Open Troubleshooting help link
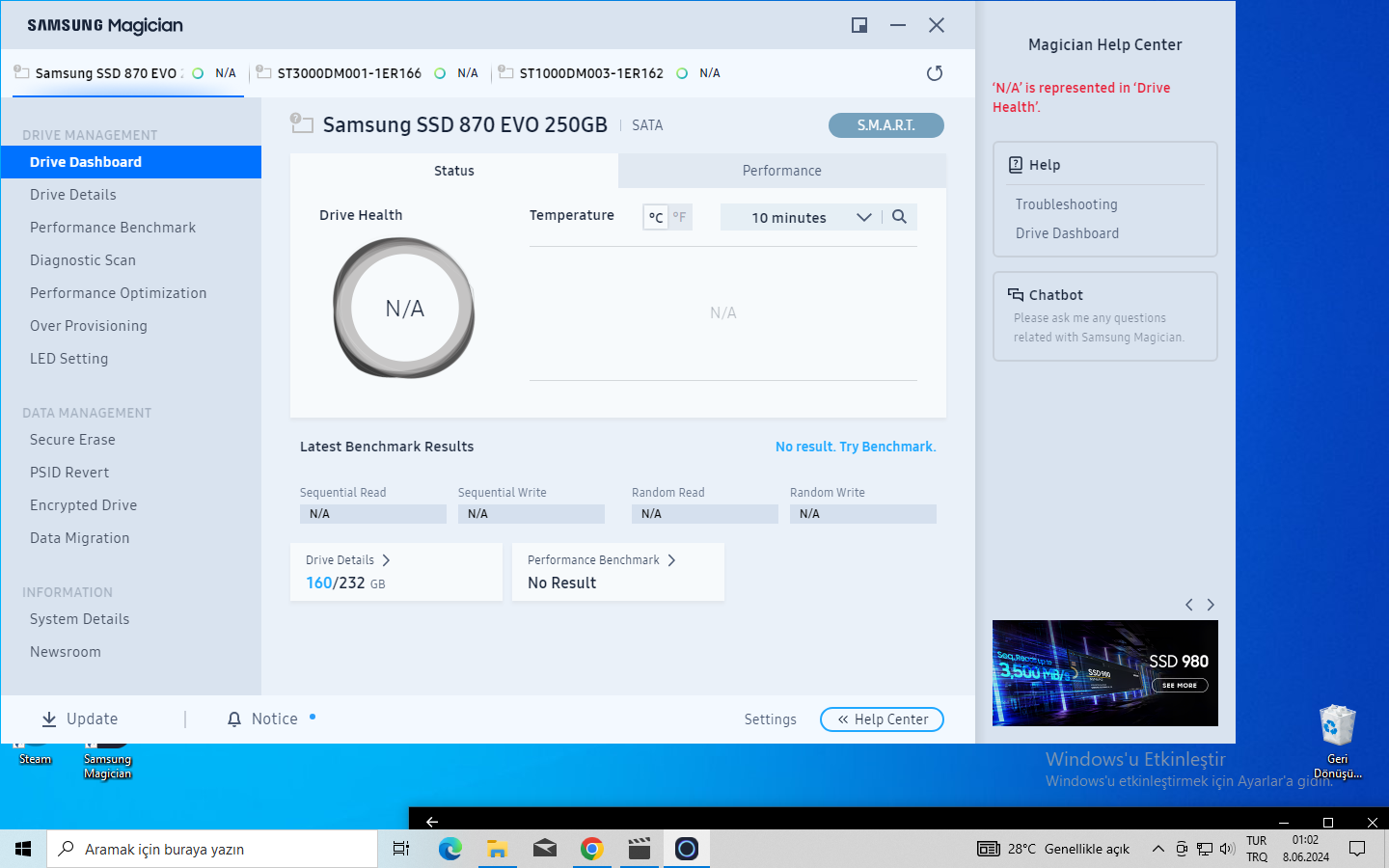This screenshot has width=1389, height=868. point(1067,204)
